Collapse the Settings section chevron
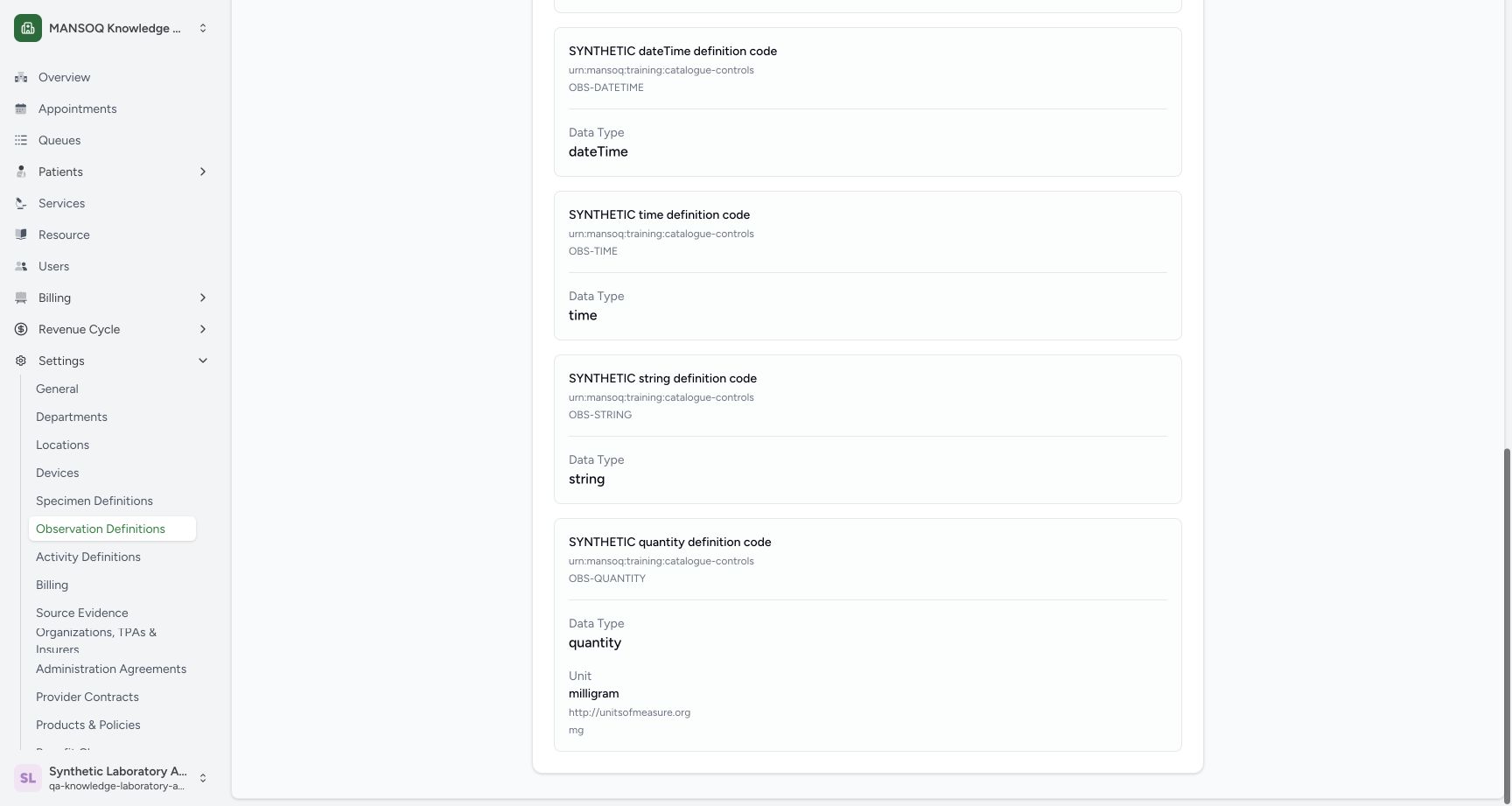This screenshot has width=1512, height=806. [203, 361]
